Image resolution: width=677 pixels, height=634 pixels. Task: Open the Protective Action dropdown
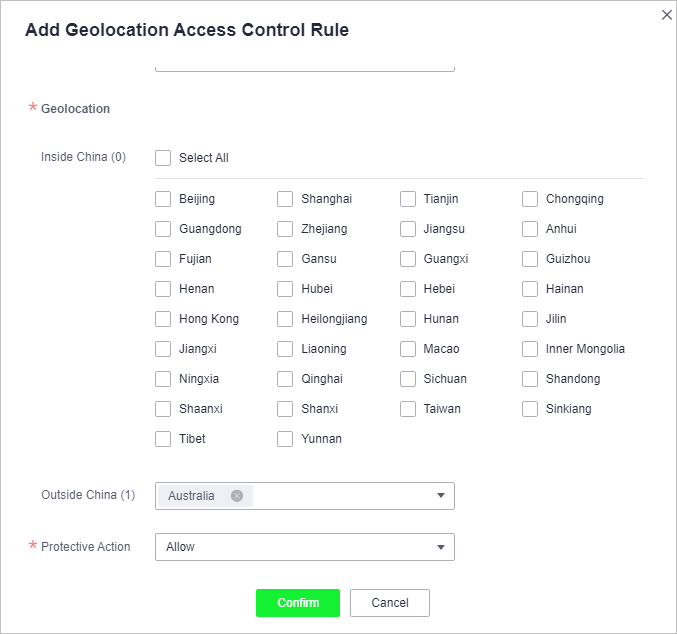(305, 547)
